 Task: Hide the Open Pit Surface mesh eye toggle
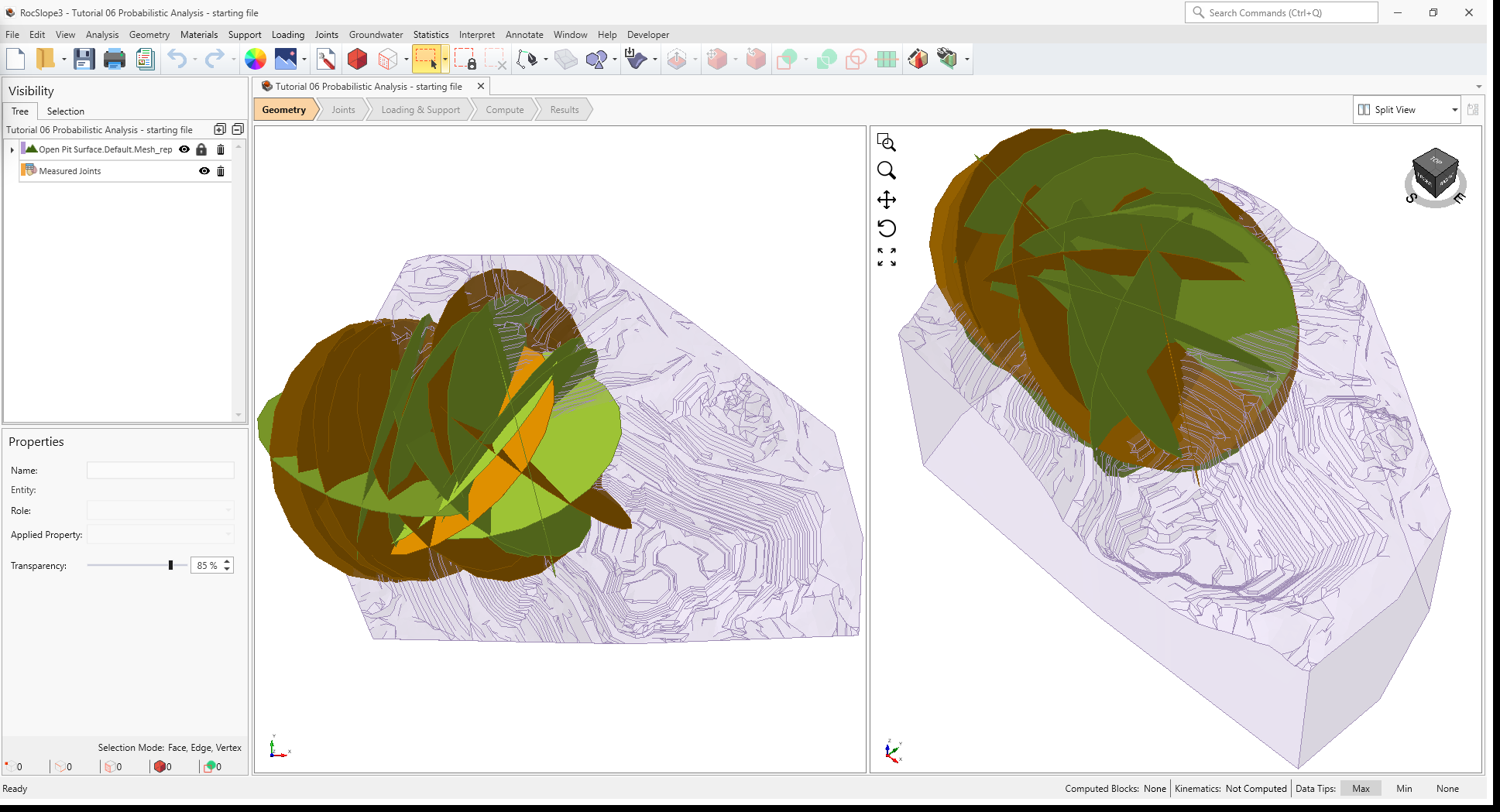coord(184,149)
